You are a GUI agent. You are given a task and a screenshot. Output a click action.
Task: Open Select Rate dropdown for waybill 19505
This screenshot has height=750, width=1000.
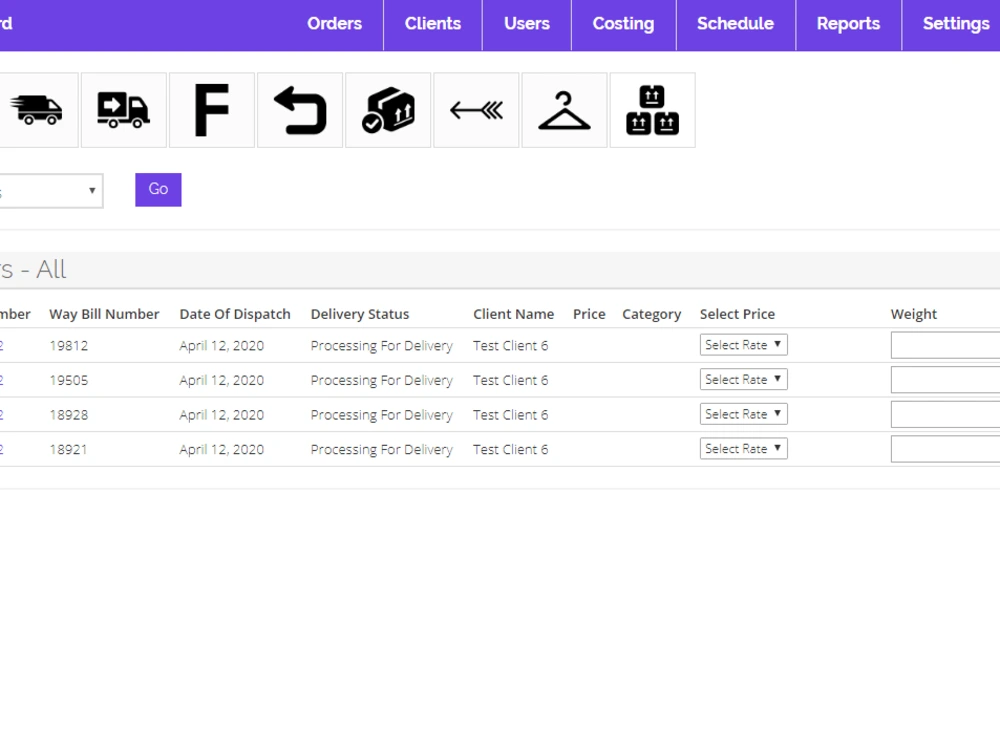(x=744, y=379)
